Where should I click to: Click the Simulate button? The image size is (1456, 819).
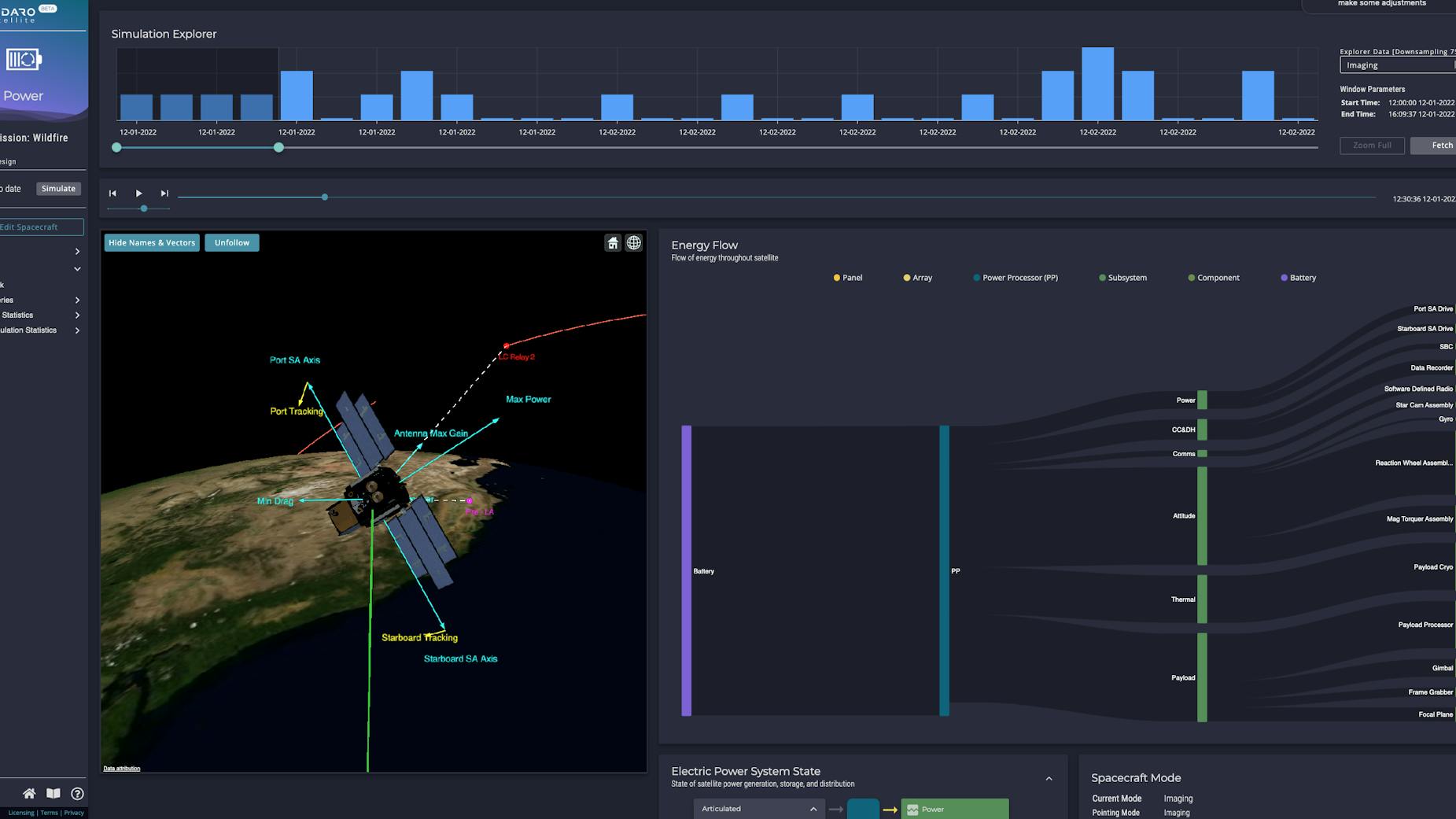[58, 188]
